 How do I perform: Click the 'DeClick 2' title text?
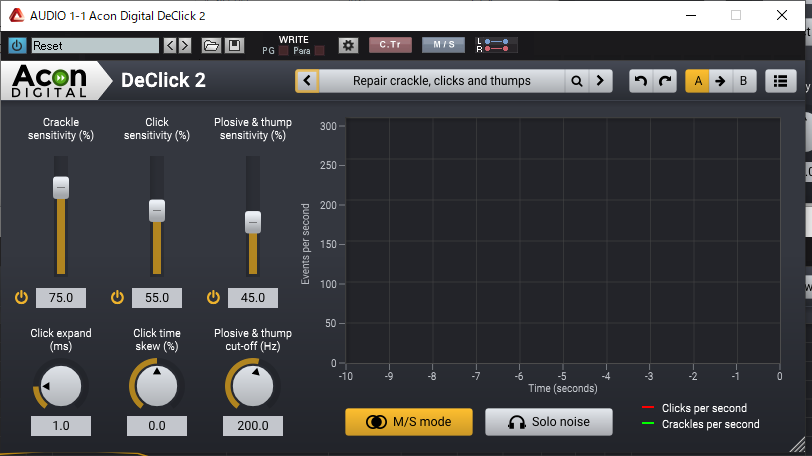tap(163, 80)
